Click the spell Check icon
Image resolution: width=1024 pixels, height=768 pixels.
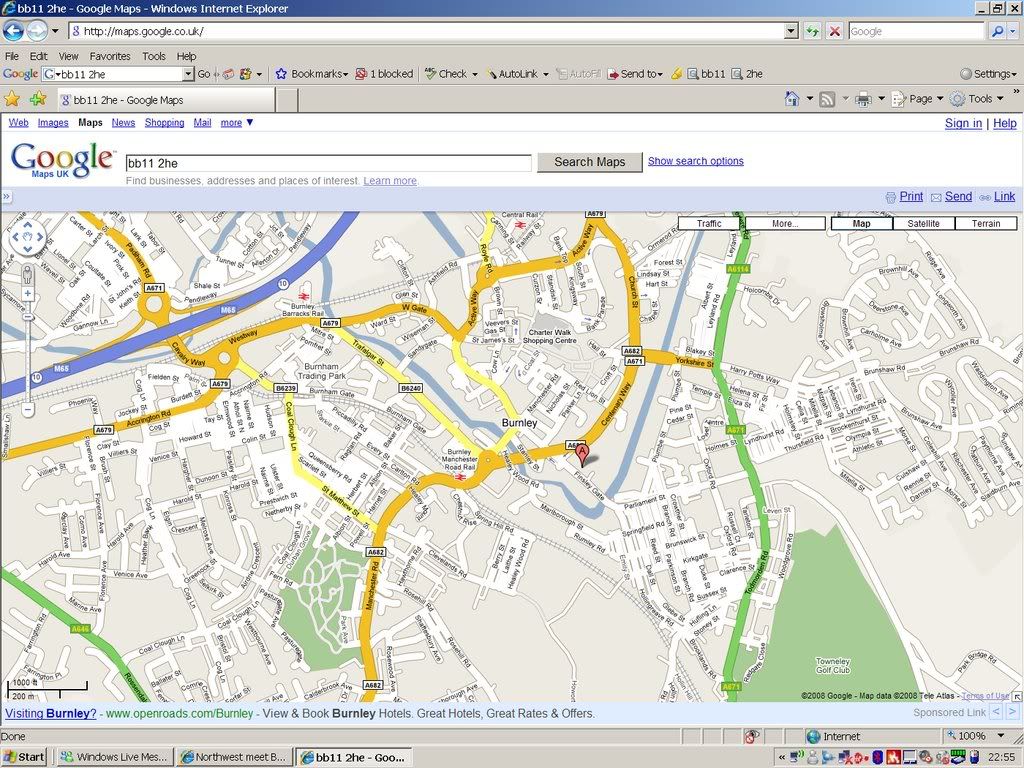pos(430,74)
